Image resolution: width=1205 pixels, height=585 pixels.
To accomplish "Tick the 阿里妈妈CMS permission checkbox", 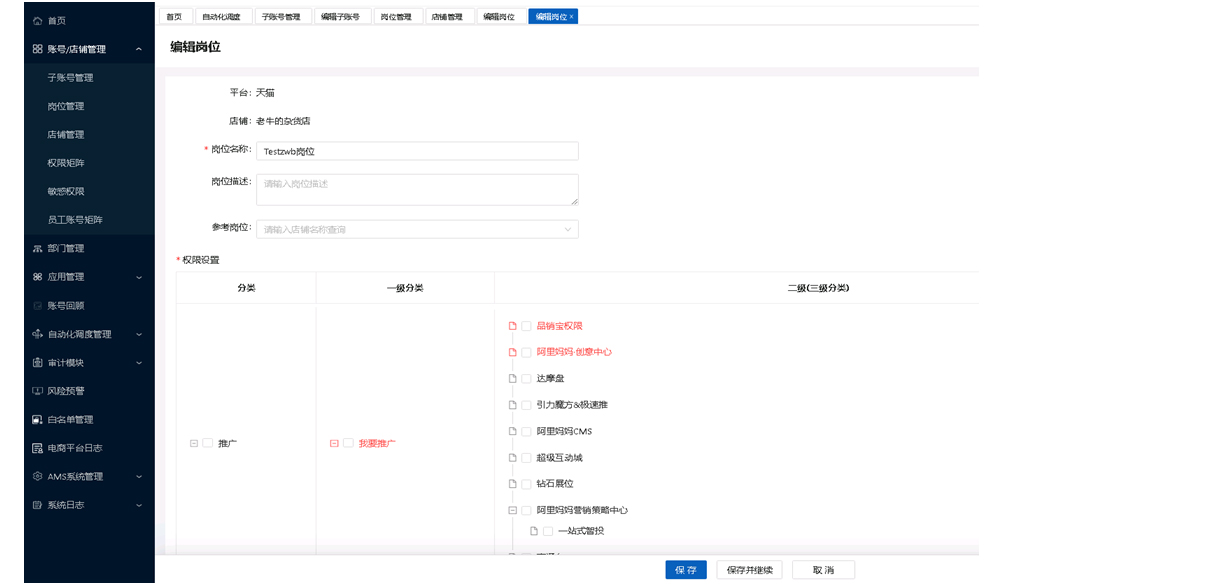I will point(526,432).
